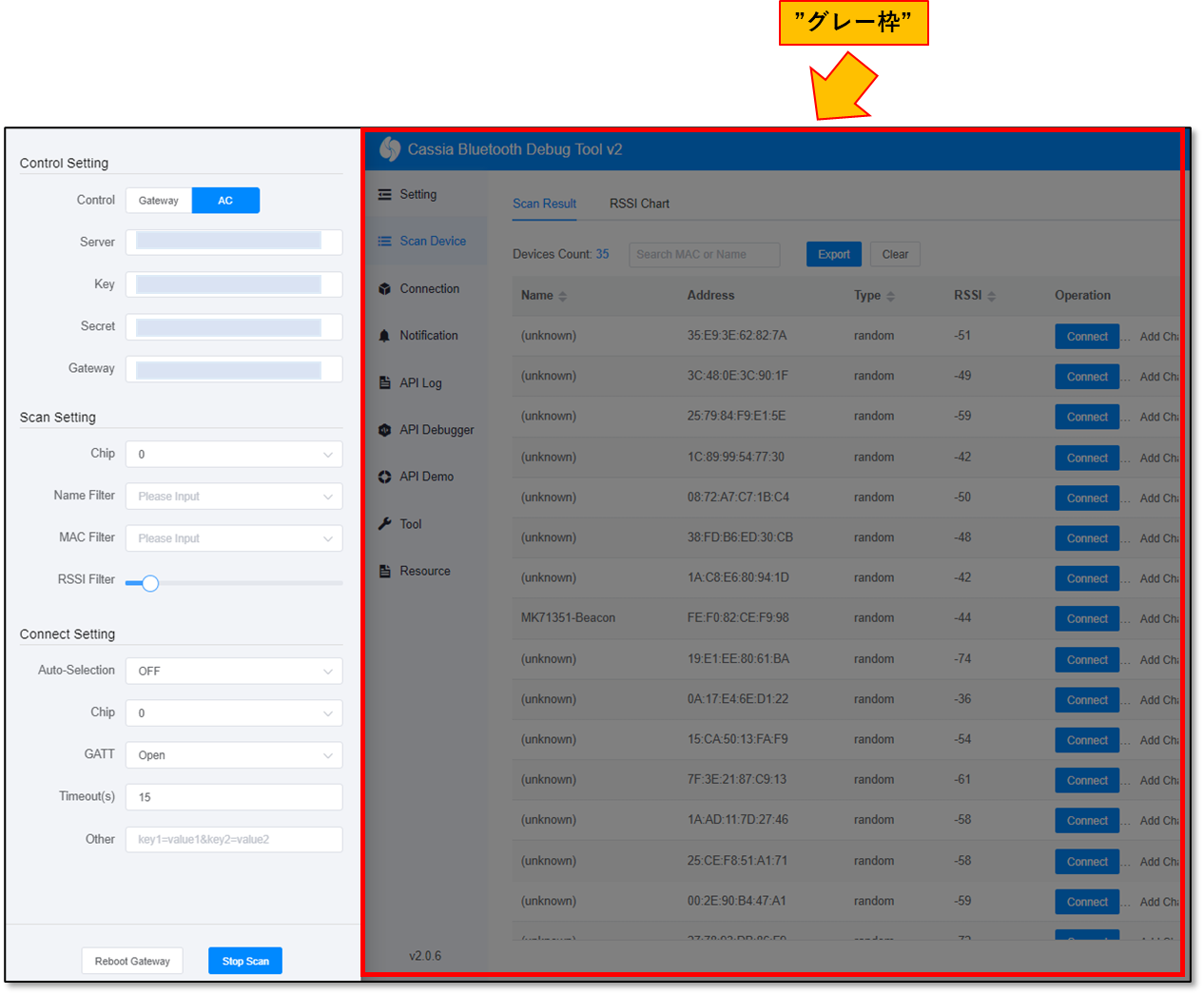1204x995 pixels.
Task: Click the Stop Scan button
Action: [245, 962]
